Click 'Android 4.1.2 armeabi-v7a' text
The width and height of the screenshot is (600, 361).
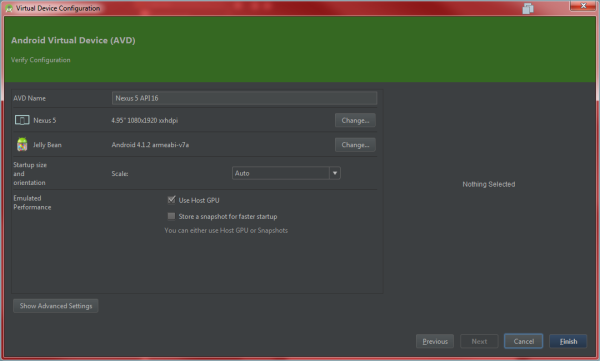[x=150, y=145]
